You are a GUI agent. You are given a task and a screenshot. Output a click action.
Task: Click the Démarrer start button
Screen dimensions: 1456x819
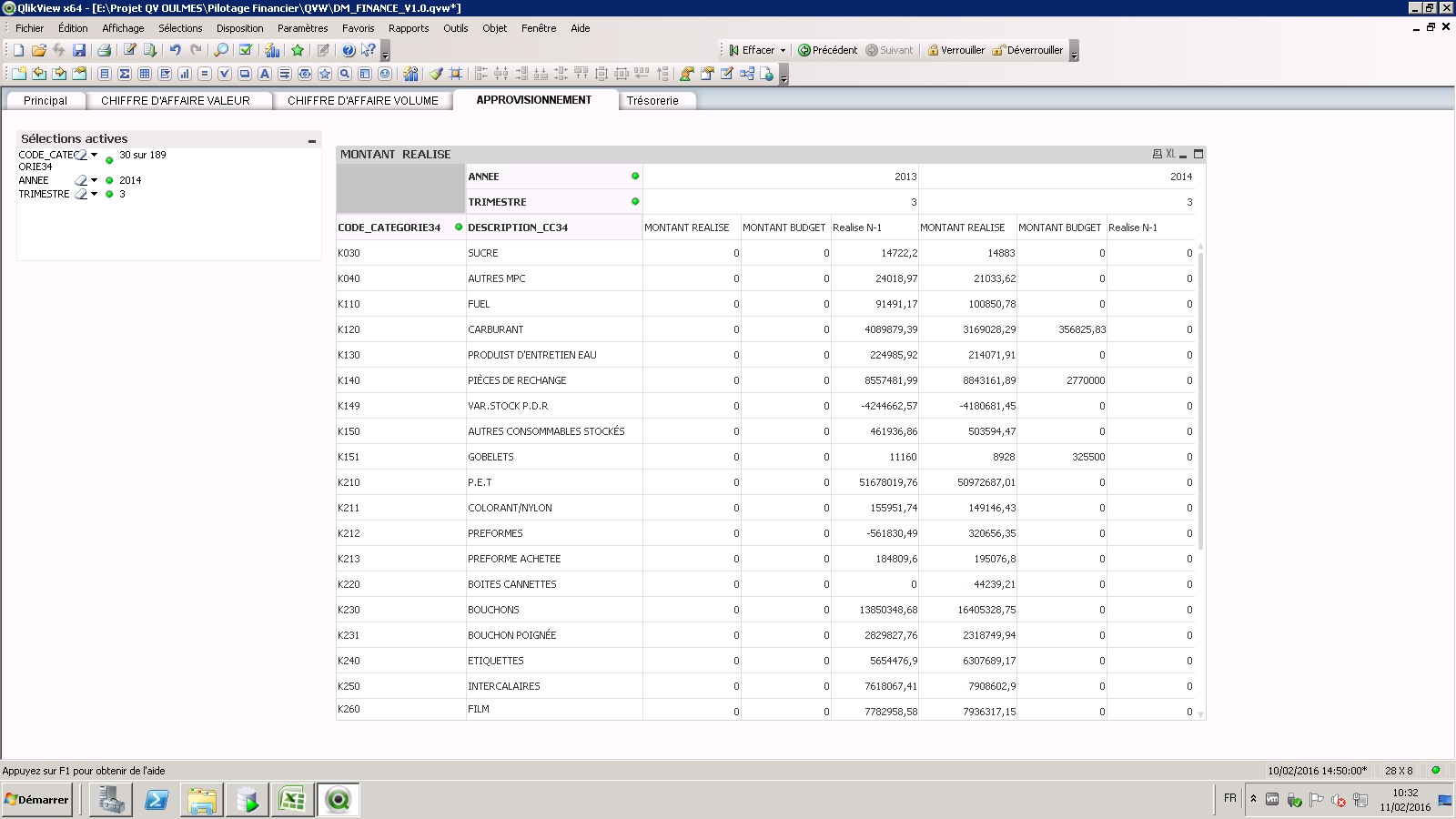pos(37,800)
